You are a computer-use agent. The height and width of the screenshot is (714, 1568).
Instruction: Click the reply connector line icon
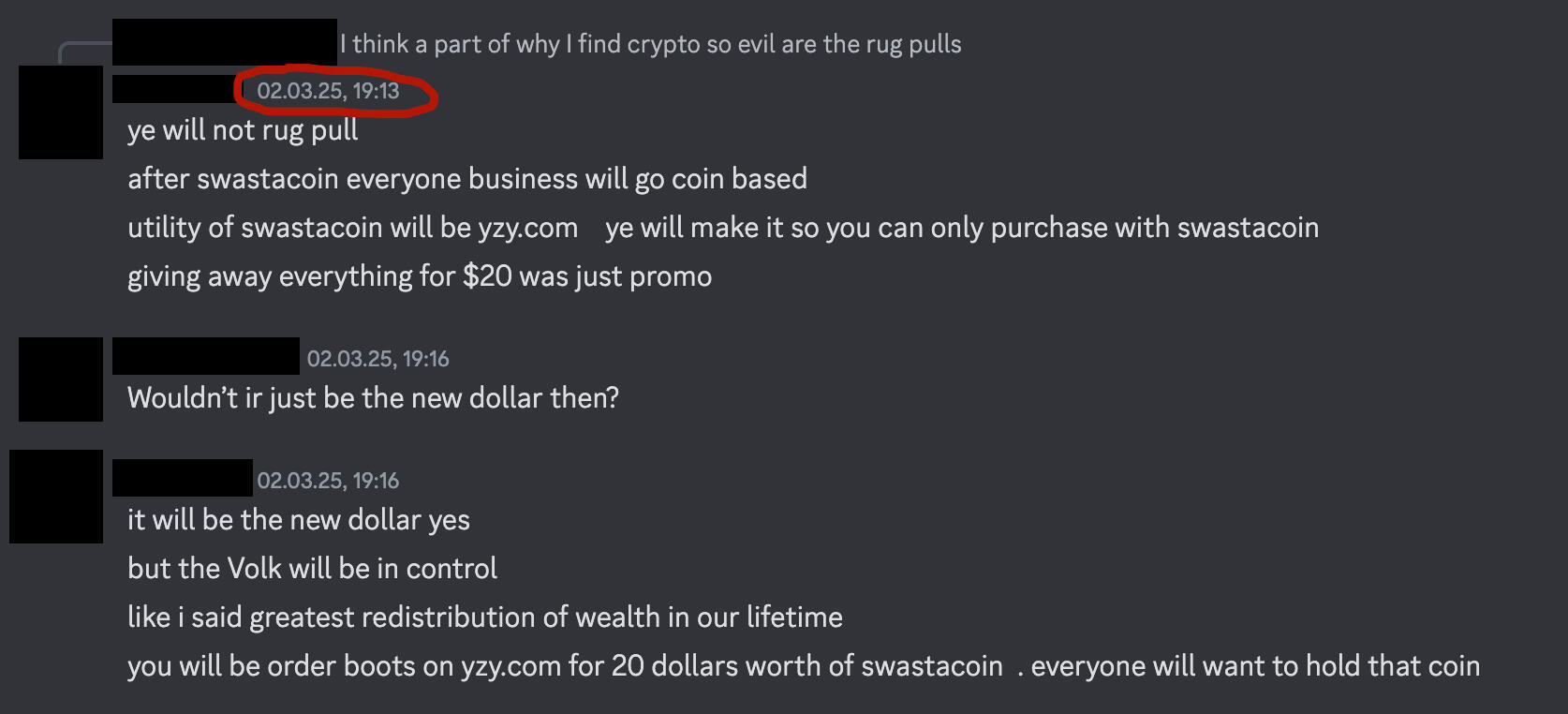click(82, 51)
